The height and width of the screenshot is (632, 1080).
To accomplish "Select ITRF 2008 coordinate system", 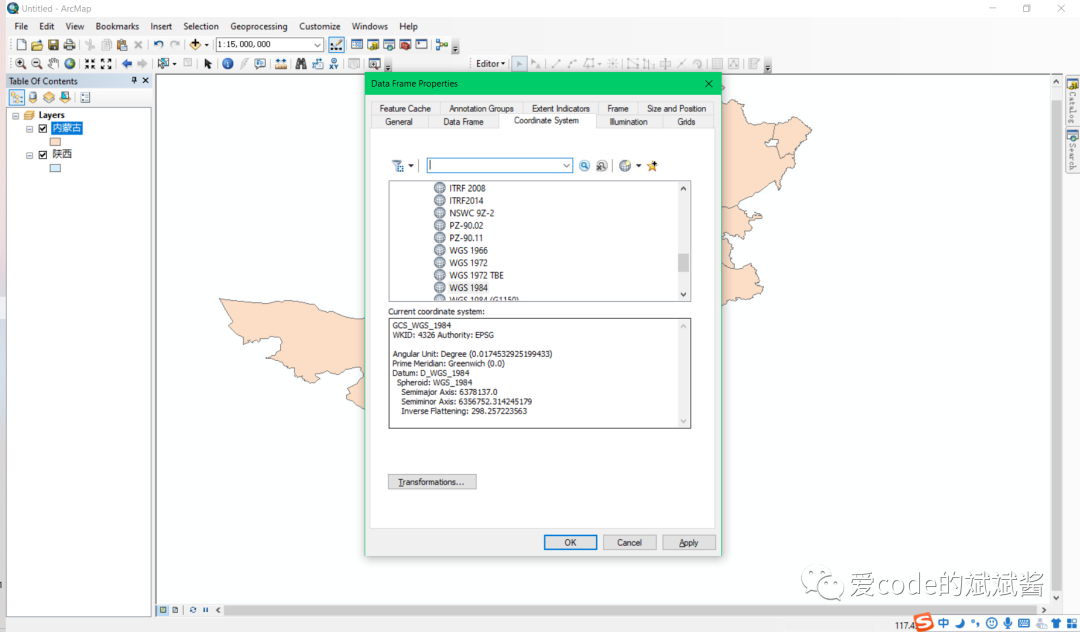I will 467,188.
